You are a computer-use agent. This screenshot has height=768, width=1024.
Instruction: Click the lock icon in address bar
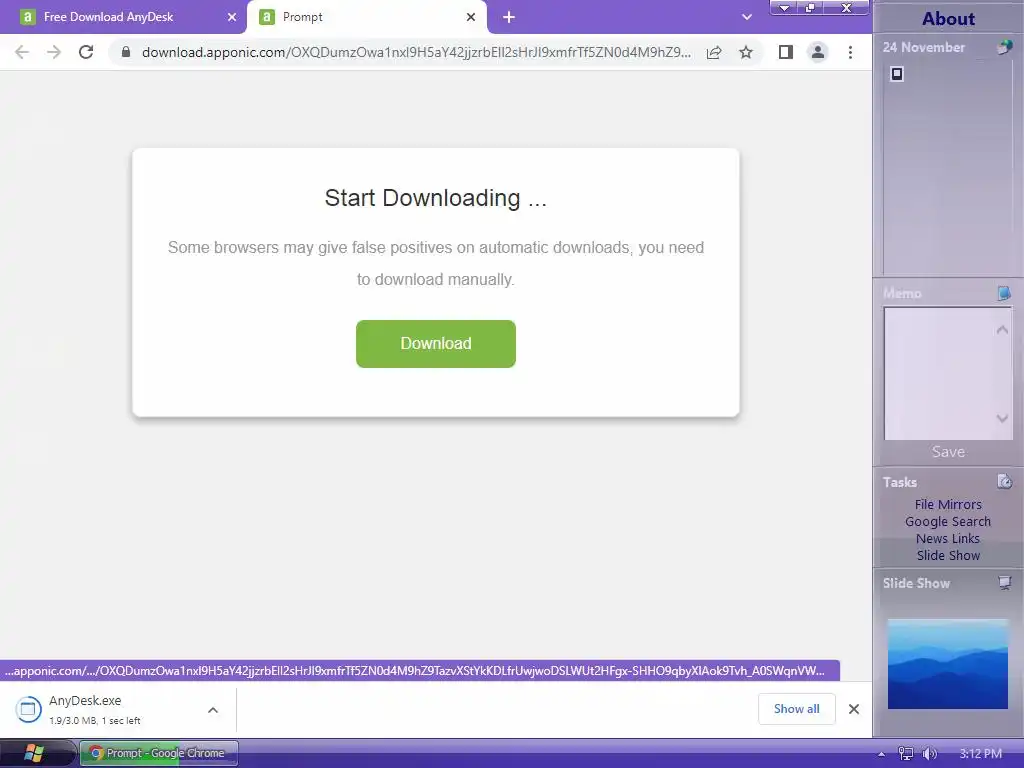[126, 52]
